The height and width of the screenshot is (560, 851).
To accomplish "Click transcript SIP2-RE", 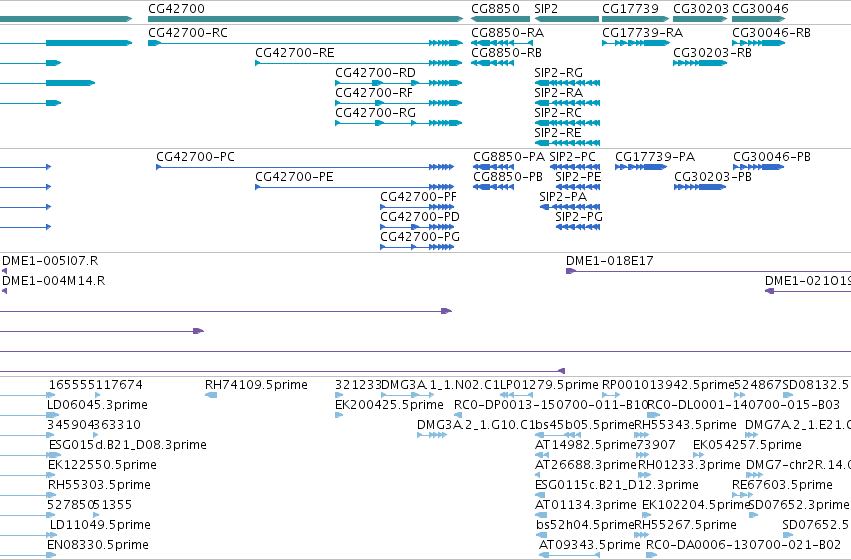I will tap(558, 133).
